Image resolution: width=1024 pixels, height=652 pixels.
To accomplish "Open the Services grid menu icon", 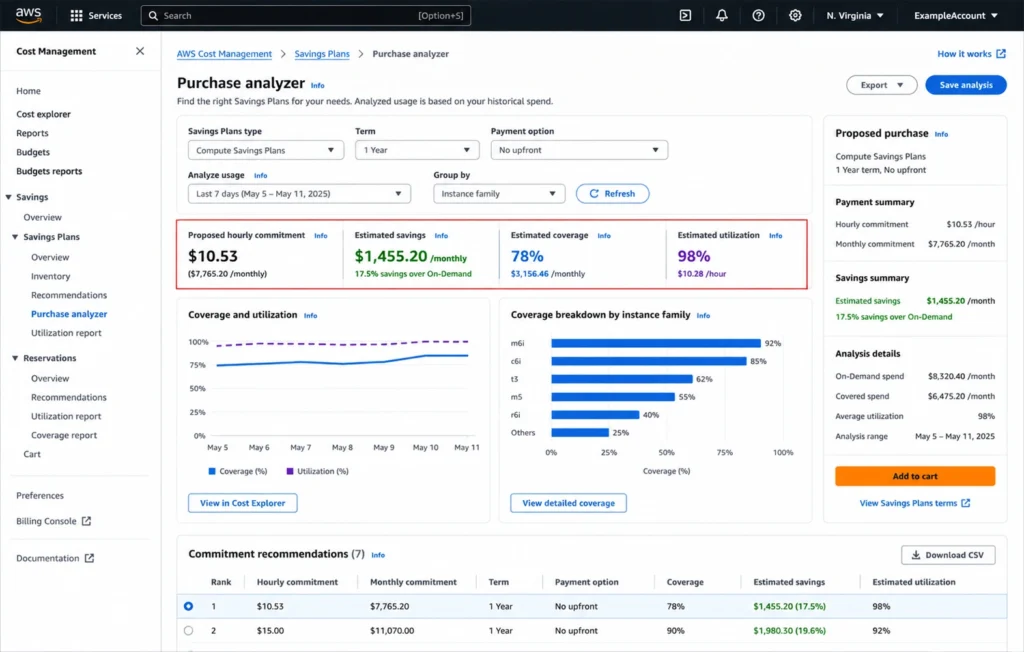I will pyautogui.click(x=76, y=16).
